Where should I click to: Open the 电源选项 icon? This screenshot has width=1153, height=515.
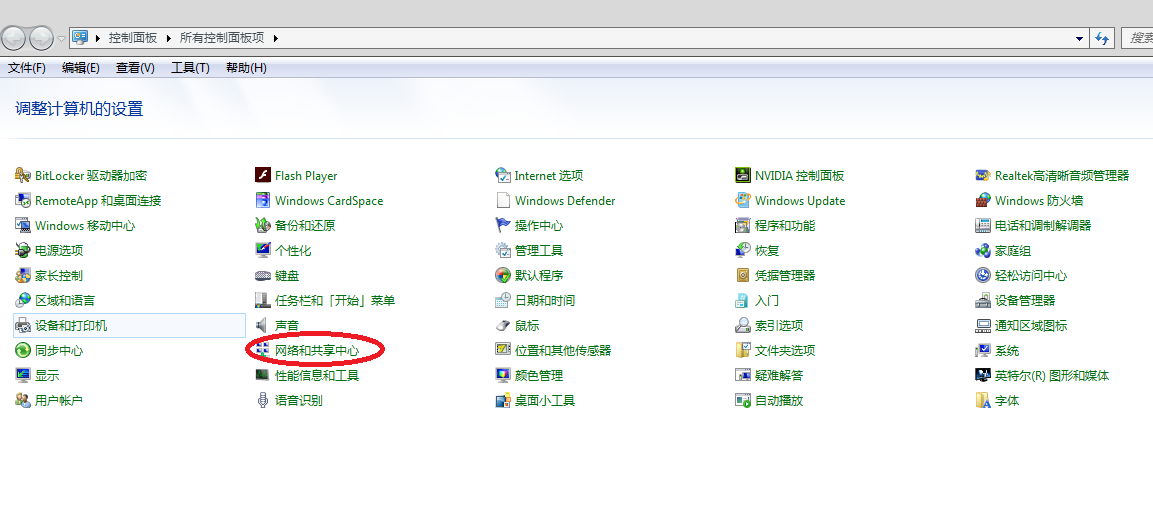click(x=23, y=250)
